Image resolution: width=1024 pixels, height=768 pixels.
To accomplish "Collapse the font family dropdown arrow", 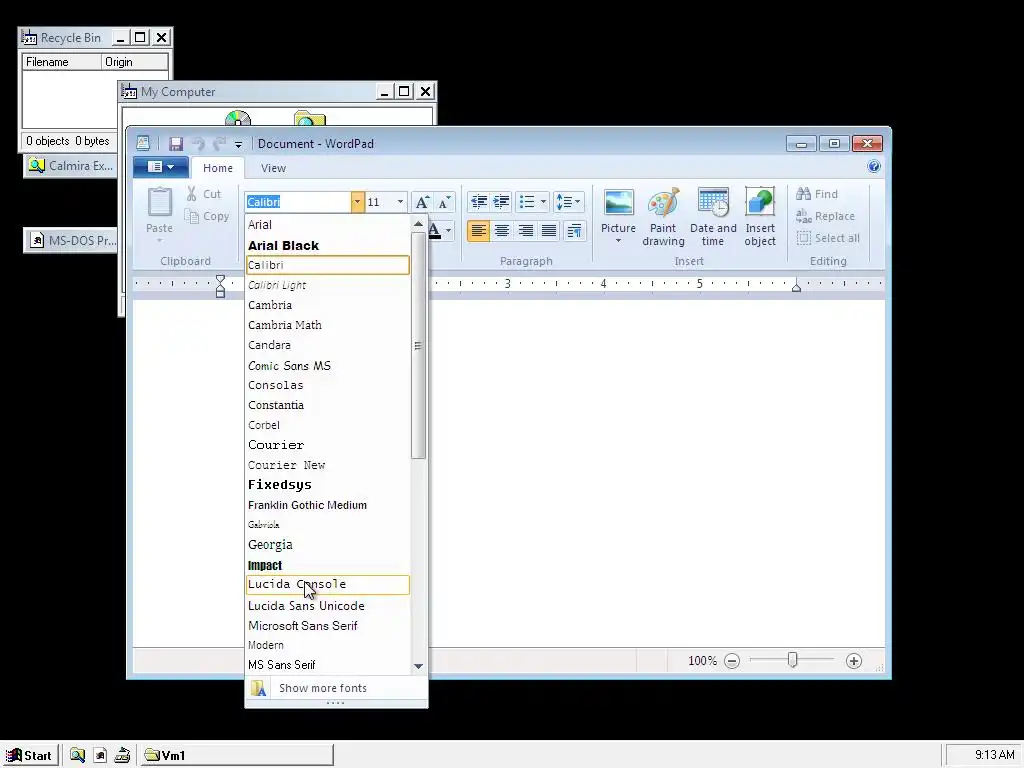I will 357,202.
